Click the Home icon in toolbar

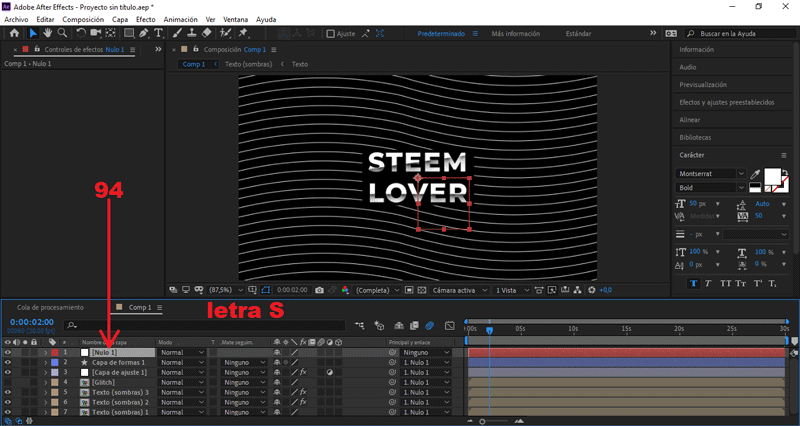(14, 33)
